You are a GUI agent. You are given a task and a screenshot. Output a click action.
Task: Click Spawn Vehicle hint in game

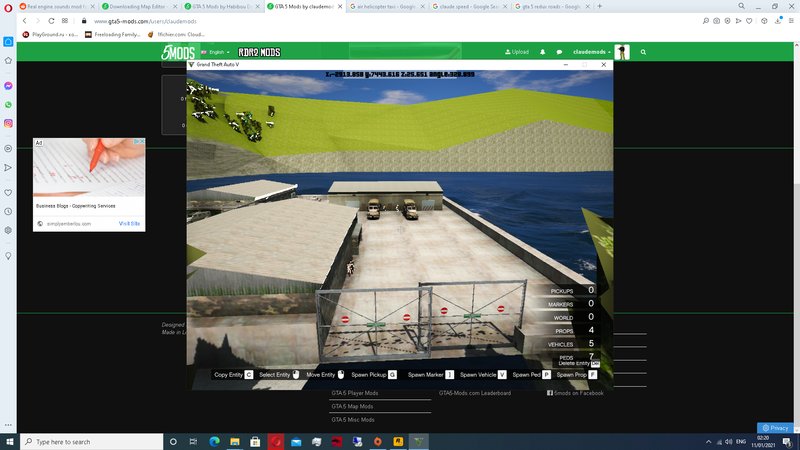(483, 374)
